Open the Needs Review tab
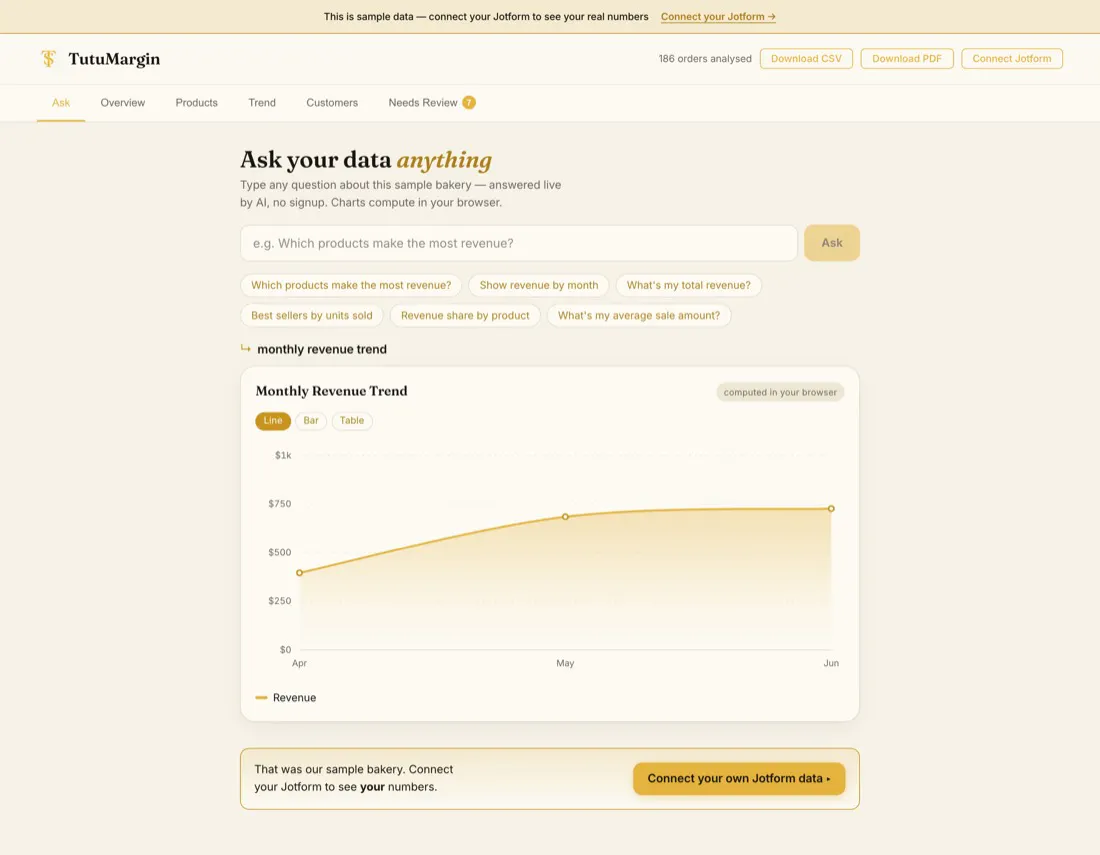 point(431,102)
